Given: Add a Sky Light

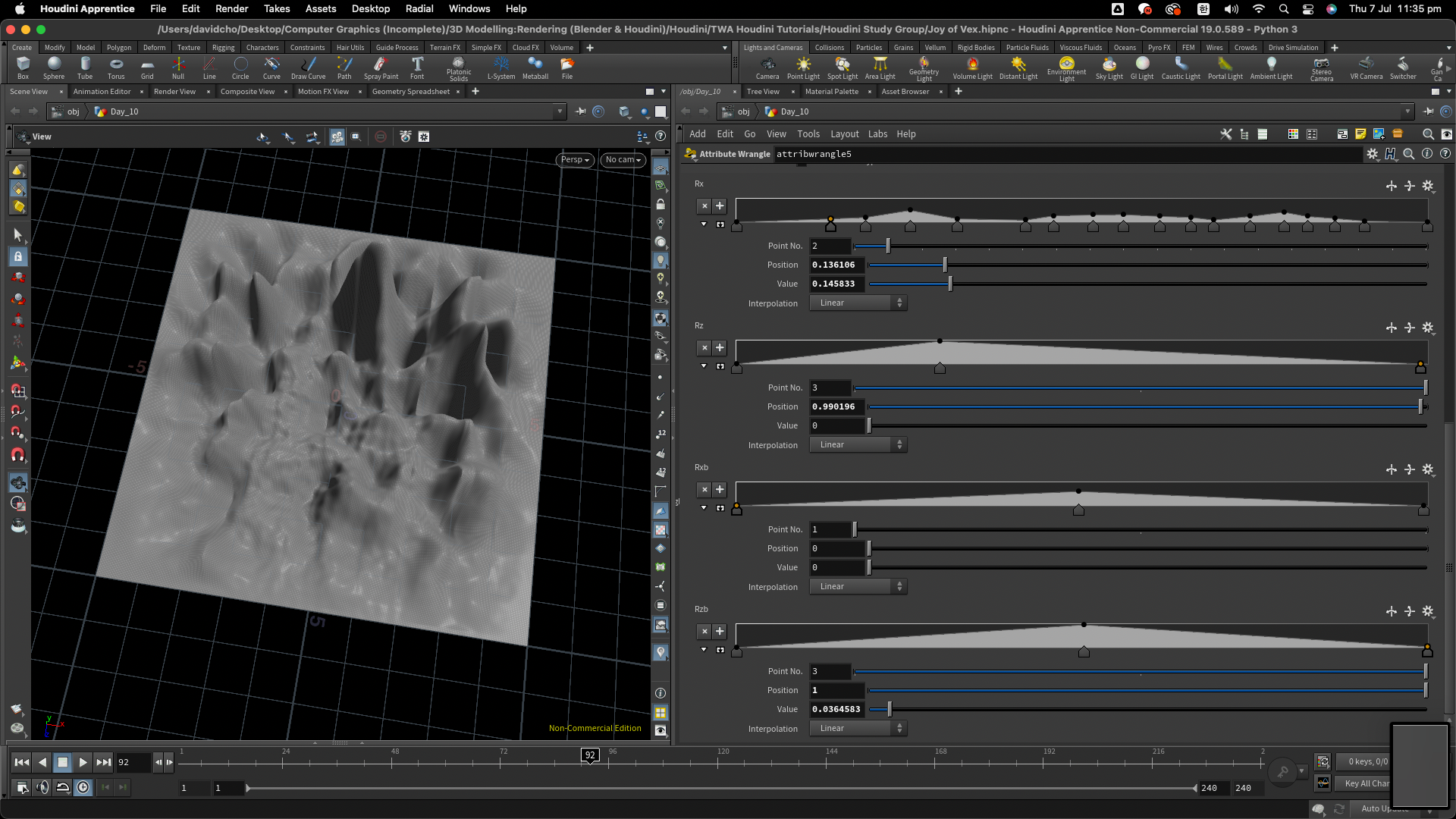Looking at the screenshot, I should click(x=1109, y=67).
